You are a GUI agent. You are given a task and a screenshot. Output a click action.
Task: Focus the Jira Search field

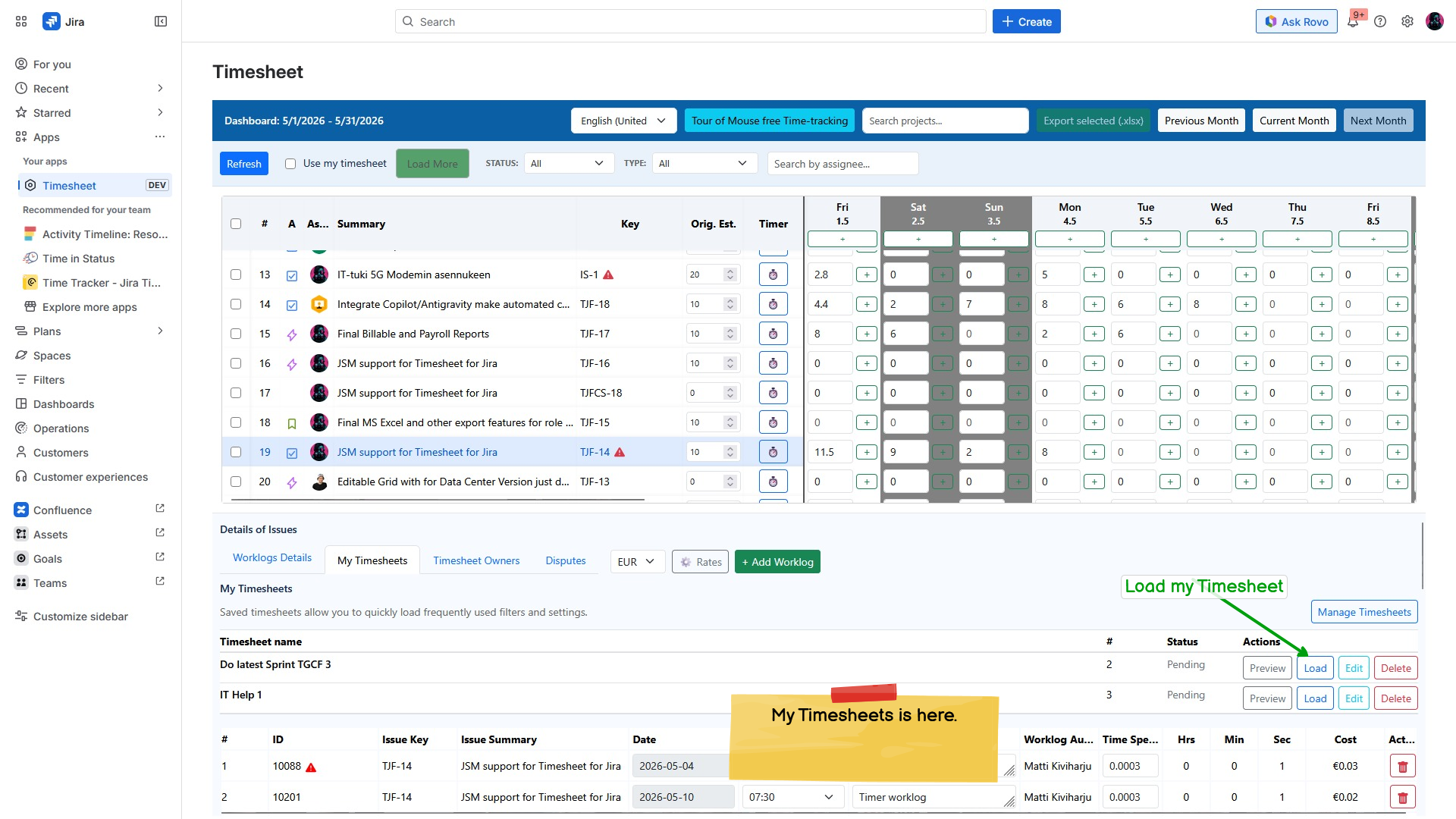pyautogui.click(x=690, y=21)
